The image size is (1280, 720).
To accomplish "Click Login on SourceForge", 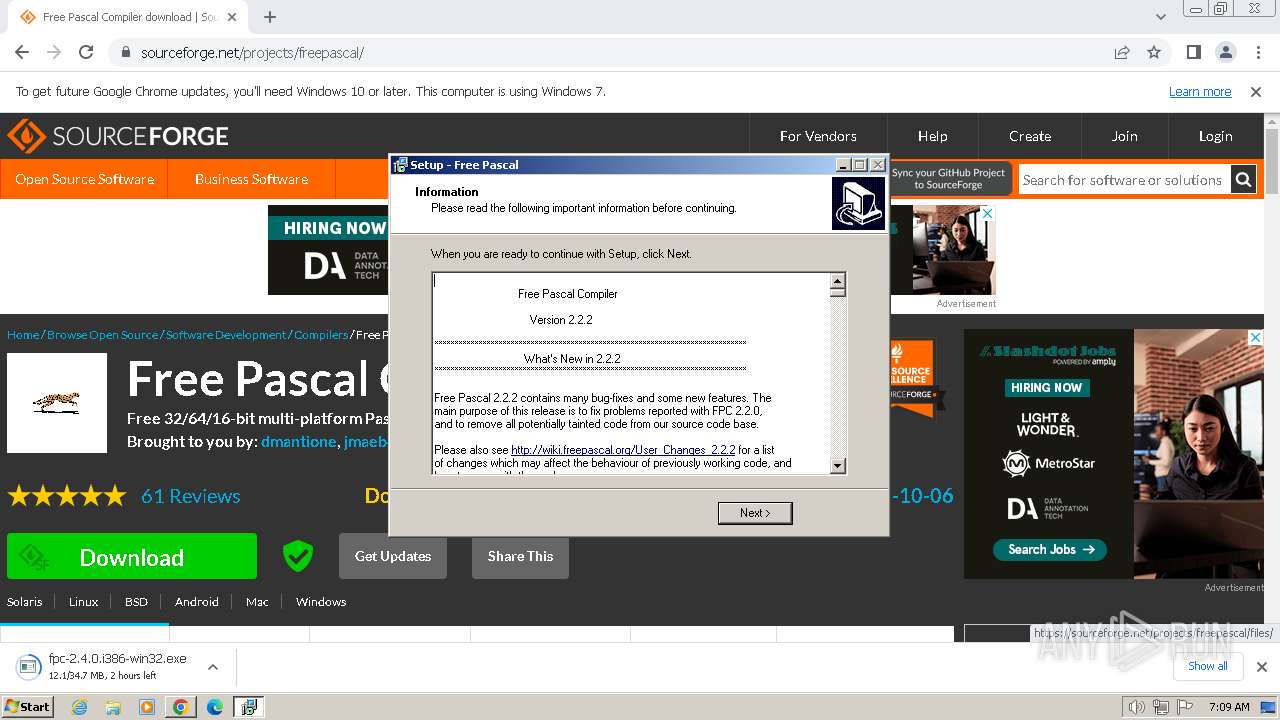I will coord(1216,136).
